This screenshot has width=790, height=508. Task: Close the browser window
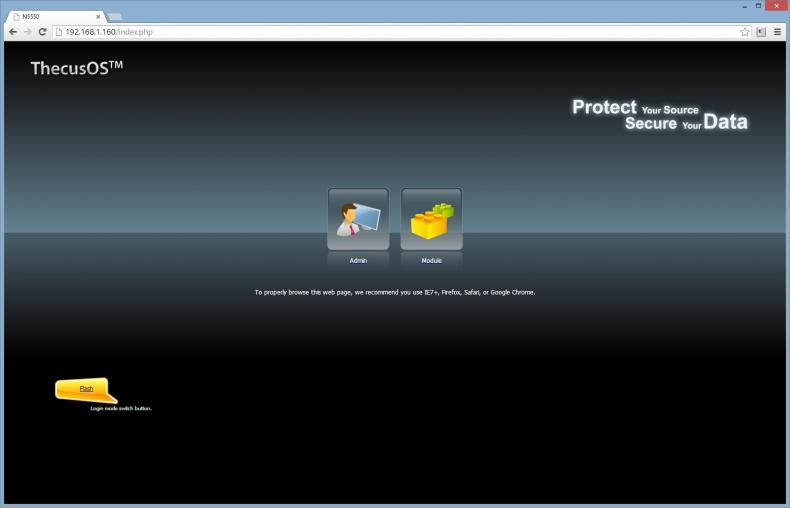coord(776,6)
